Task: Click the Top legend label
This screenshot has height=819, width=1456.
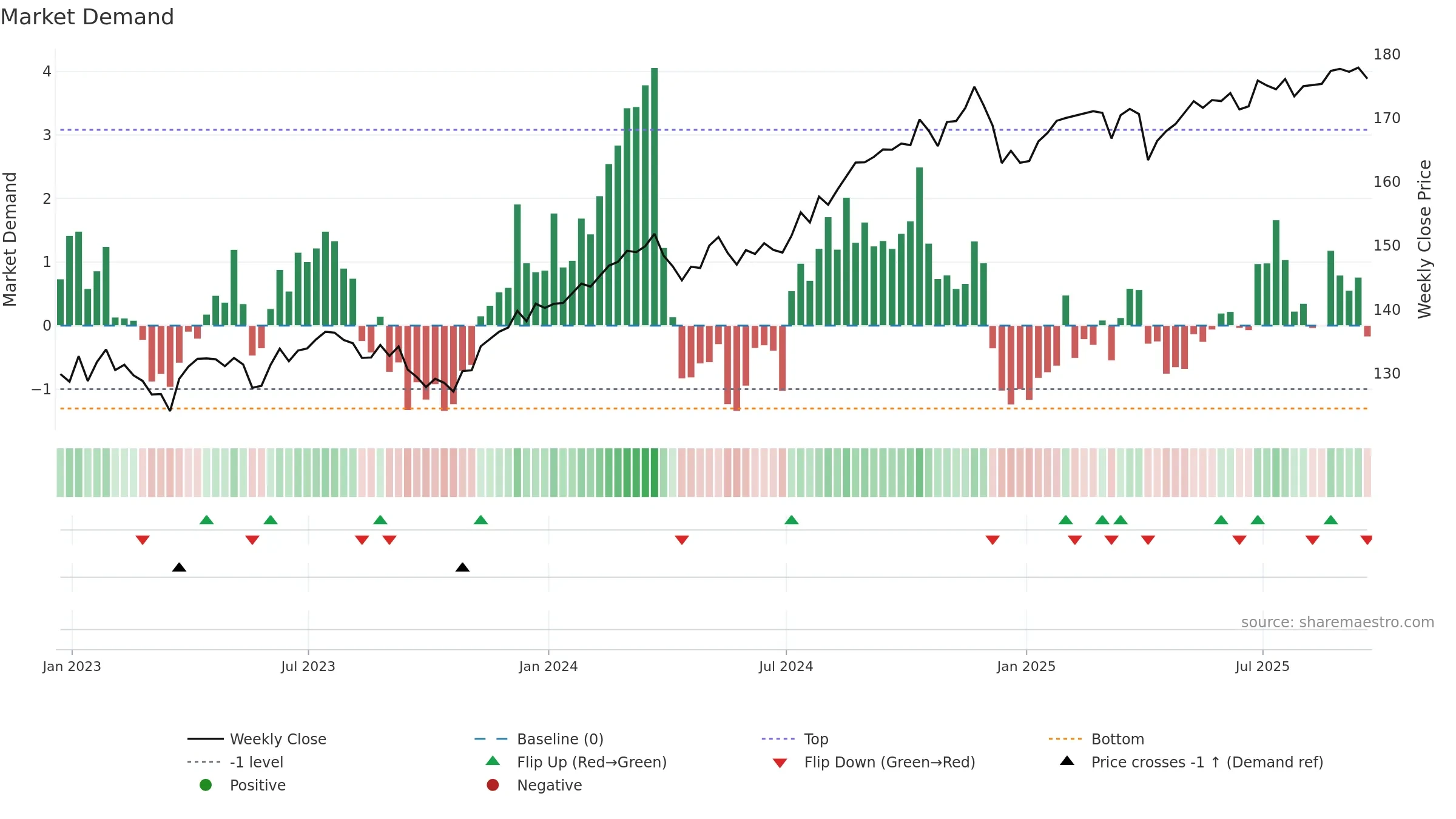Action: (816, 739)
